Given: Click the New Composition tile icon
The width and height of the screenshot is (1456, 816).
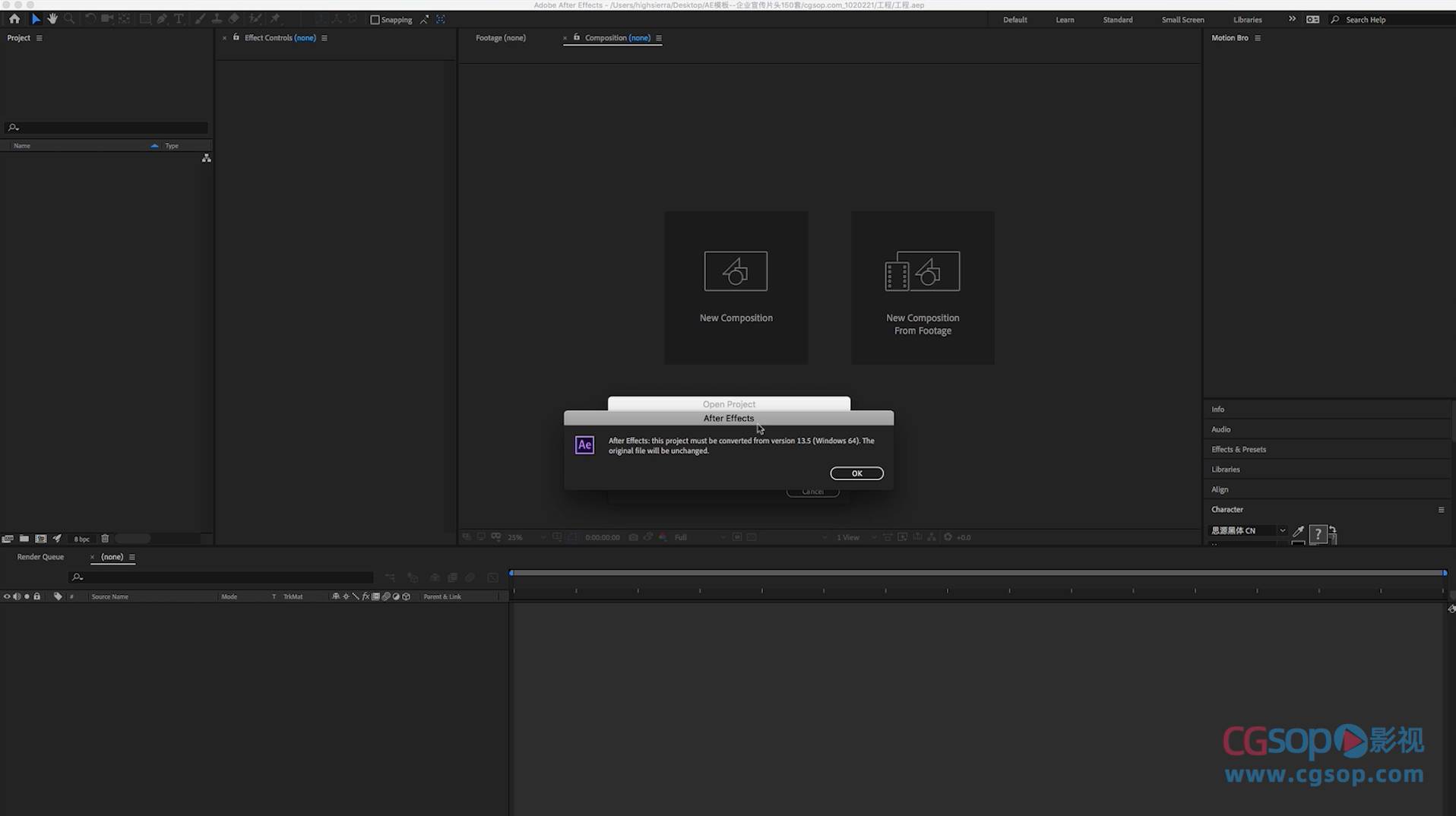Looking at the screenshot, I should (735, 271).
